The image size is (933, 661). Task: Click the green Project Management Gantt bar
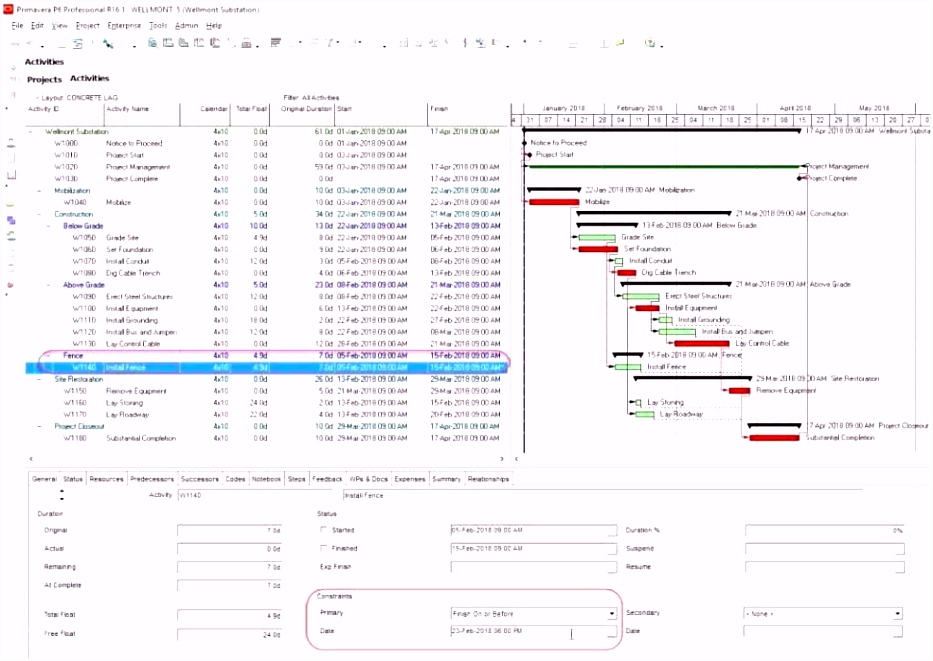click(664, 167)
